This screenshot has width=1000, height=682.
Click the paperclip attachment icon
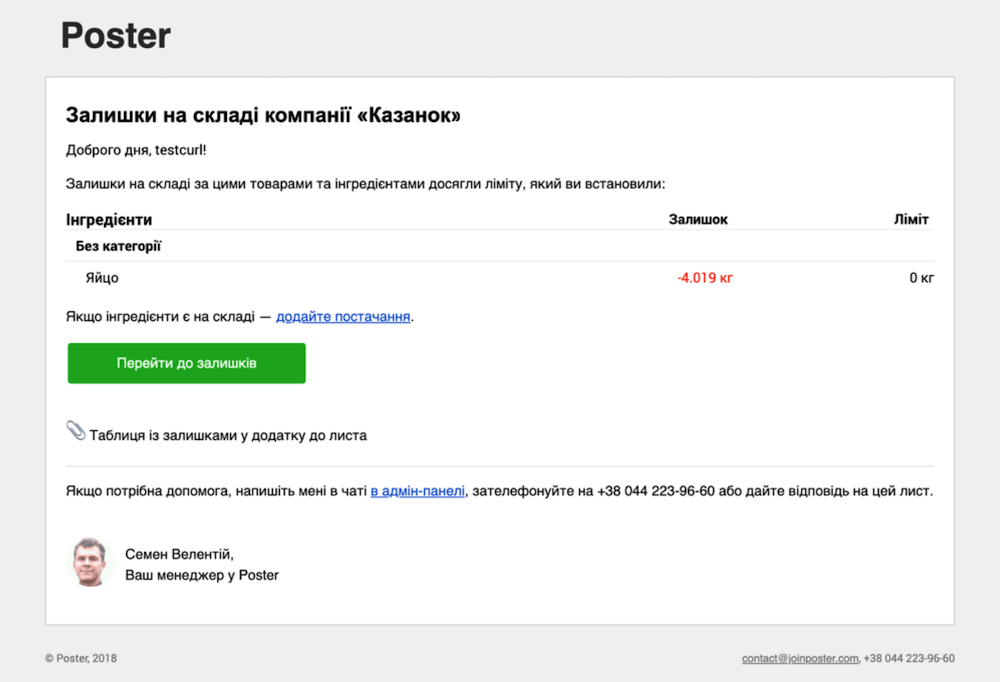pos(76,431)
